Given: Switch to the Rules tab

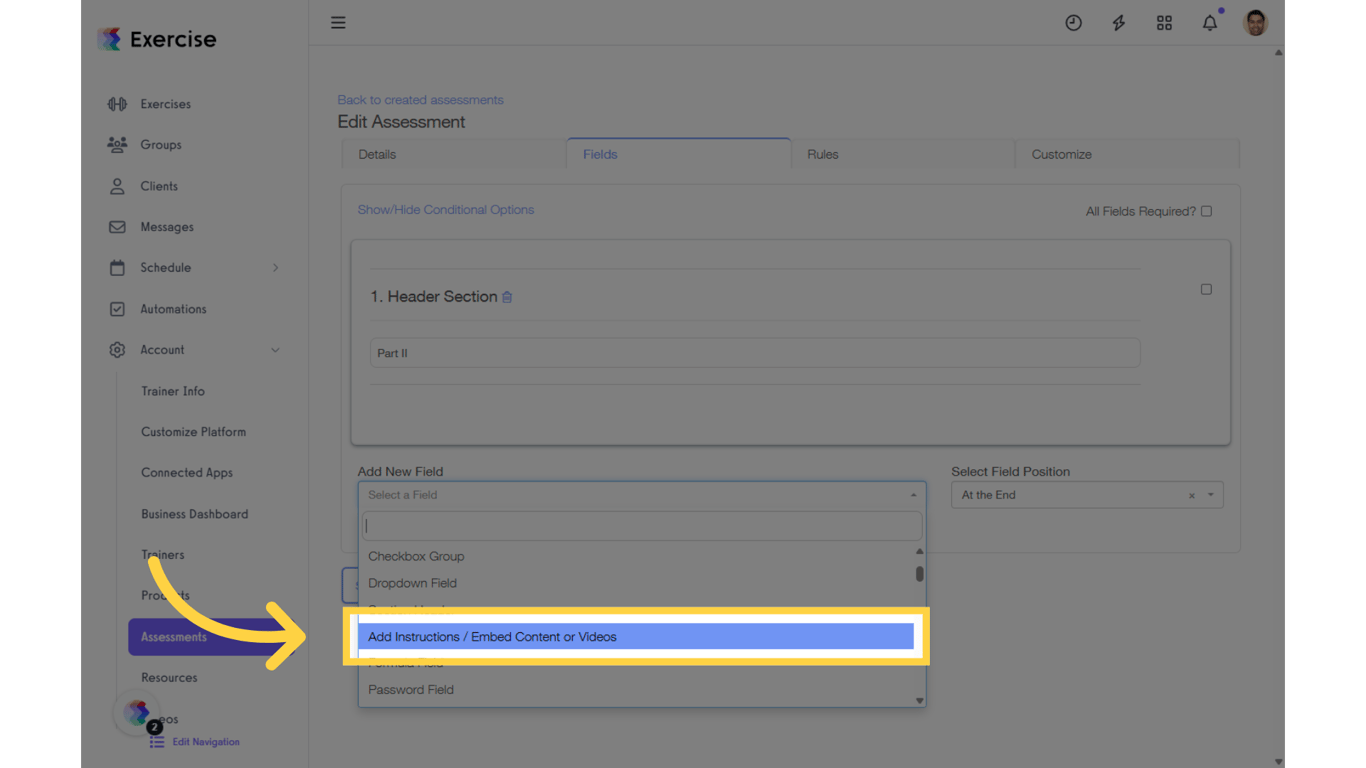Looking at the screenshot, I should coord(822,154).
